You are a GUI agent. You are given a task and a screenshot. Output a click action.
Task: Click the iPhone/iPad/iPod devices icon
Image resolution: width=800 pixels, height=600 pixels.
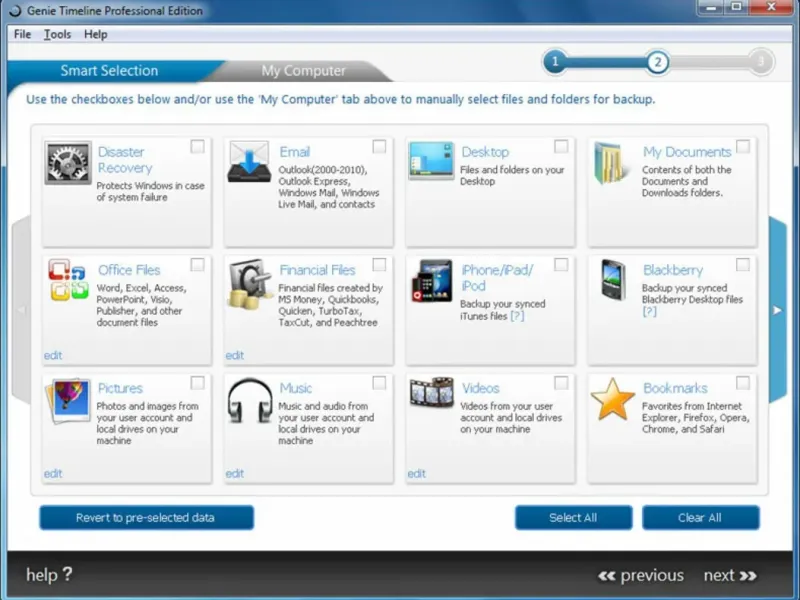[432, 281]
